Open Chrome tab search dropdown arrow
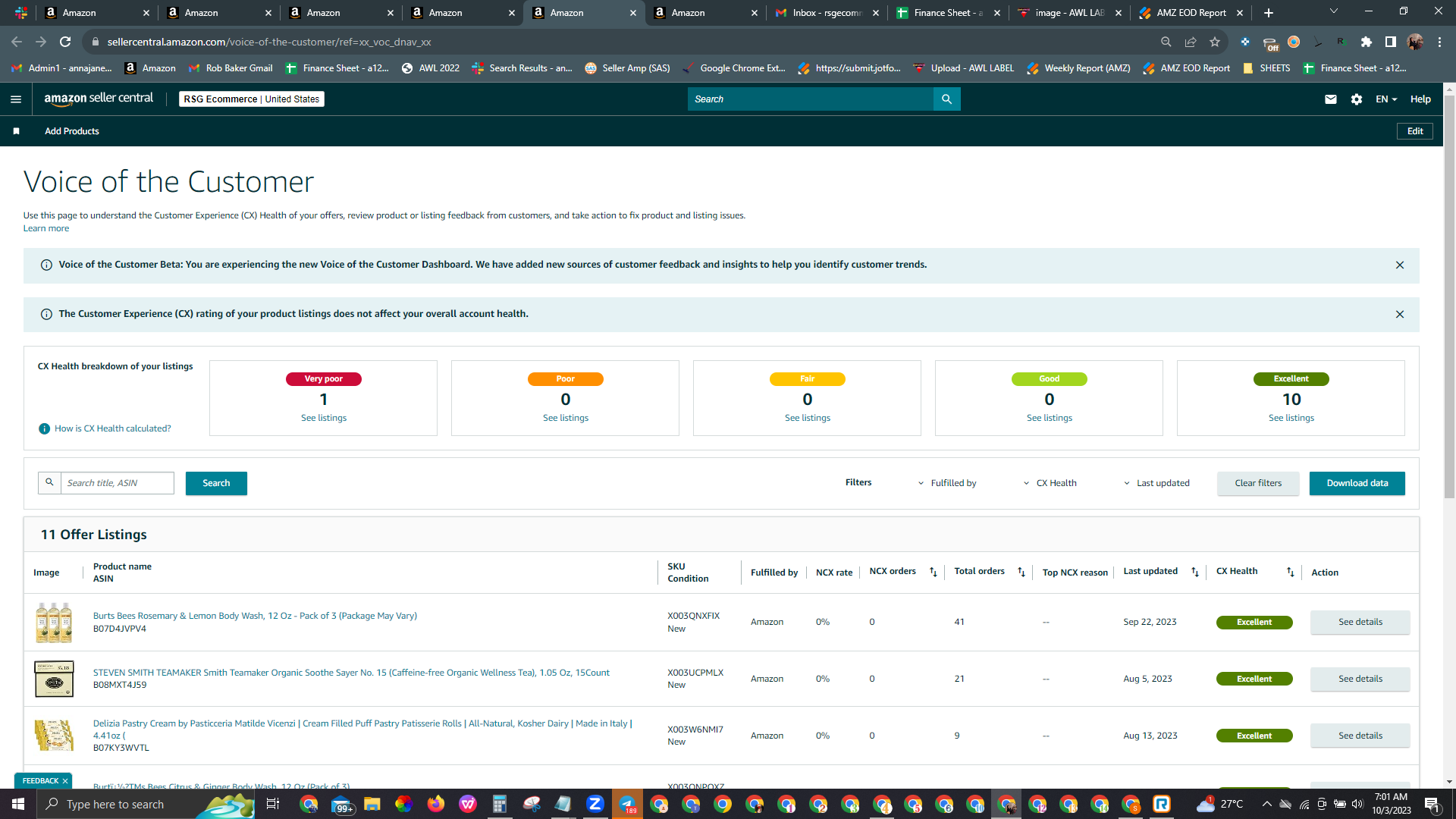The height and width of the screenshot is (819, 1456). (1334, 11)
